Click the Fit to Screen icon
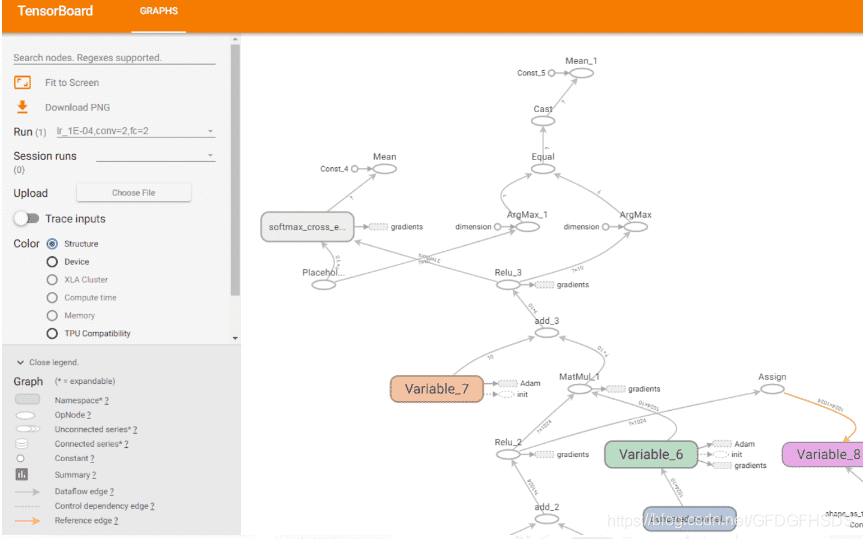 point(23,83)
